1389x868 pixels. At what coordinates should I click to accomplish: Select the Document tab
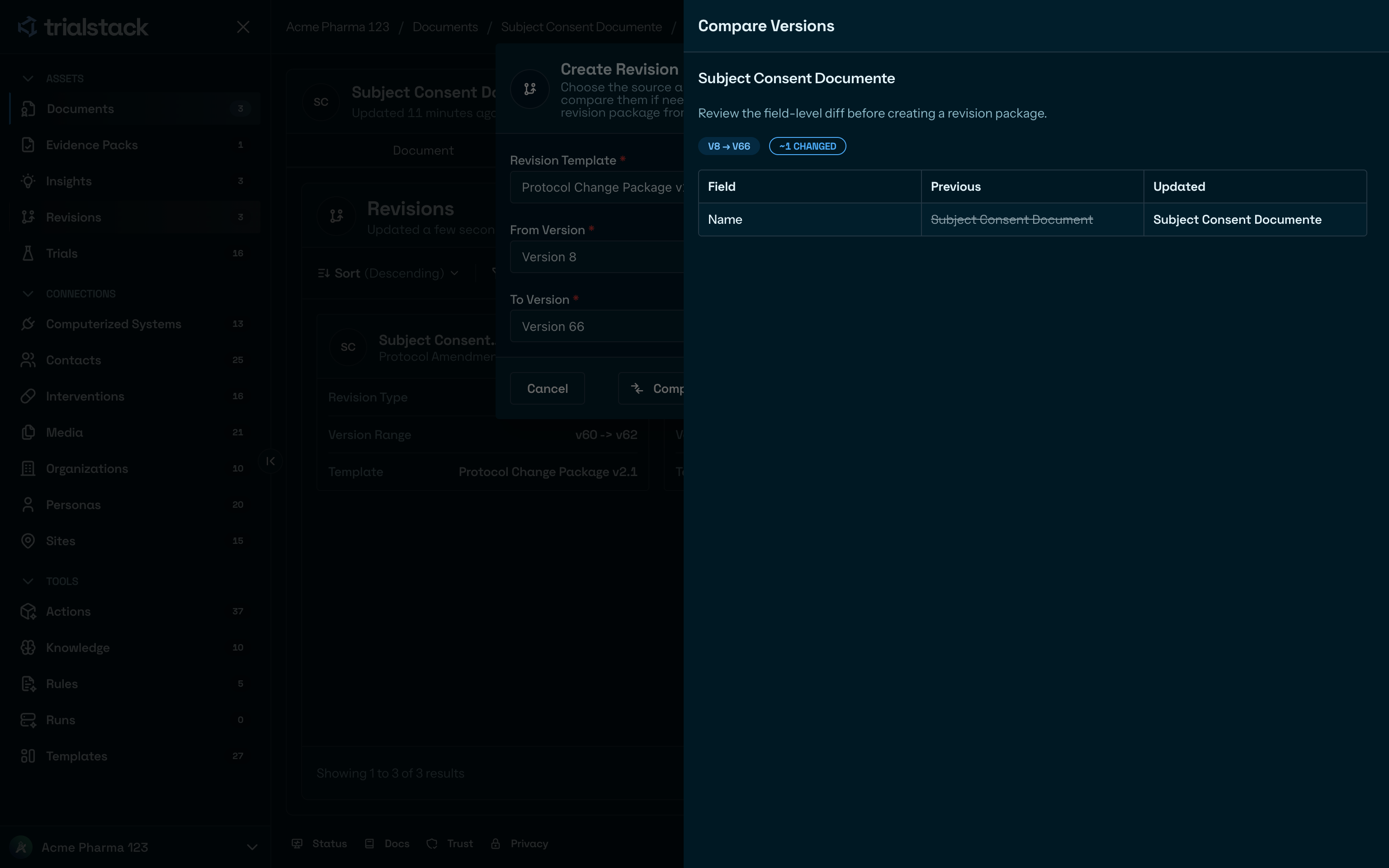click(x=423, y=151)
